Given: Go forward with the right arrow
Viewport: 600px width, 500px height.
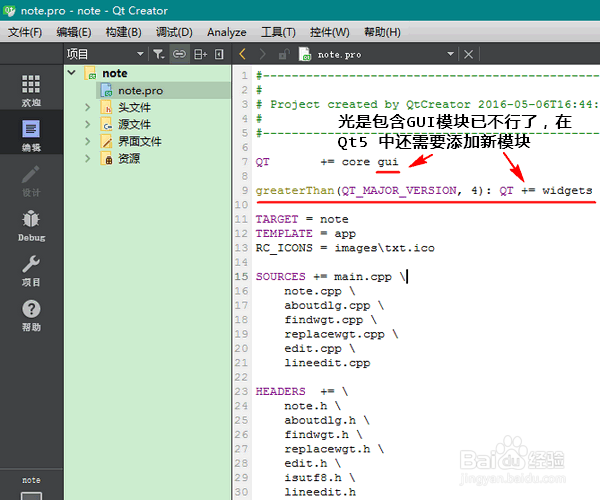Looking at the screenshot, I should point(262,54).
